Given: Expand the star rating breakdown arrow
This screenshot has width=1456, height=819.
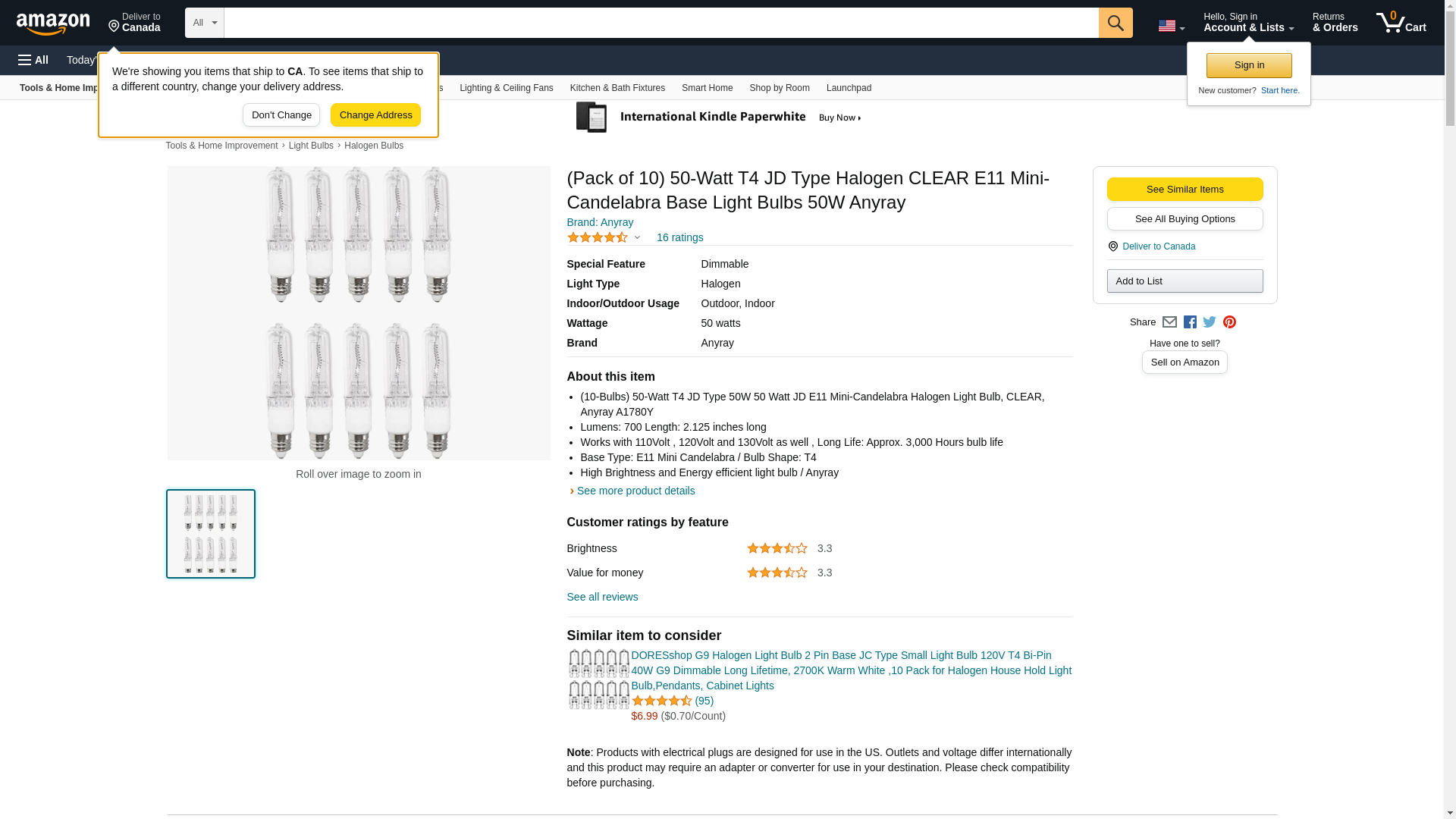Looking at the screenshot, I should click(637, 237).
